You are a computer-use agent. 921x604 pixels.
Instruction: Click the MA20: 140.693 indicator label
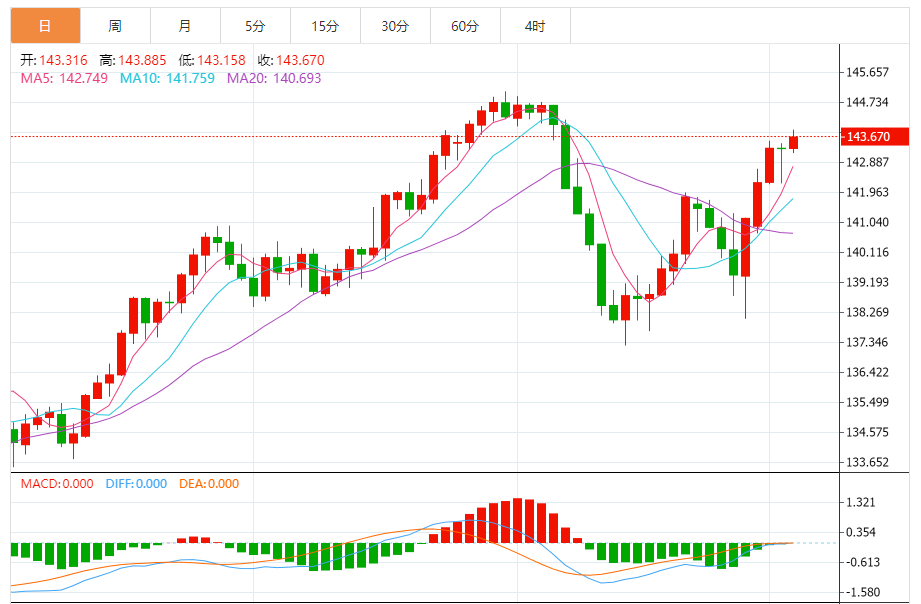coord(274,78)
